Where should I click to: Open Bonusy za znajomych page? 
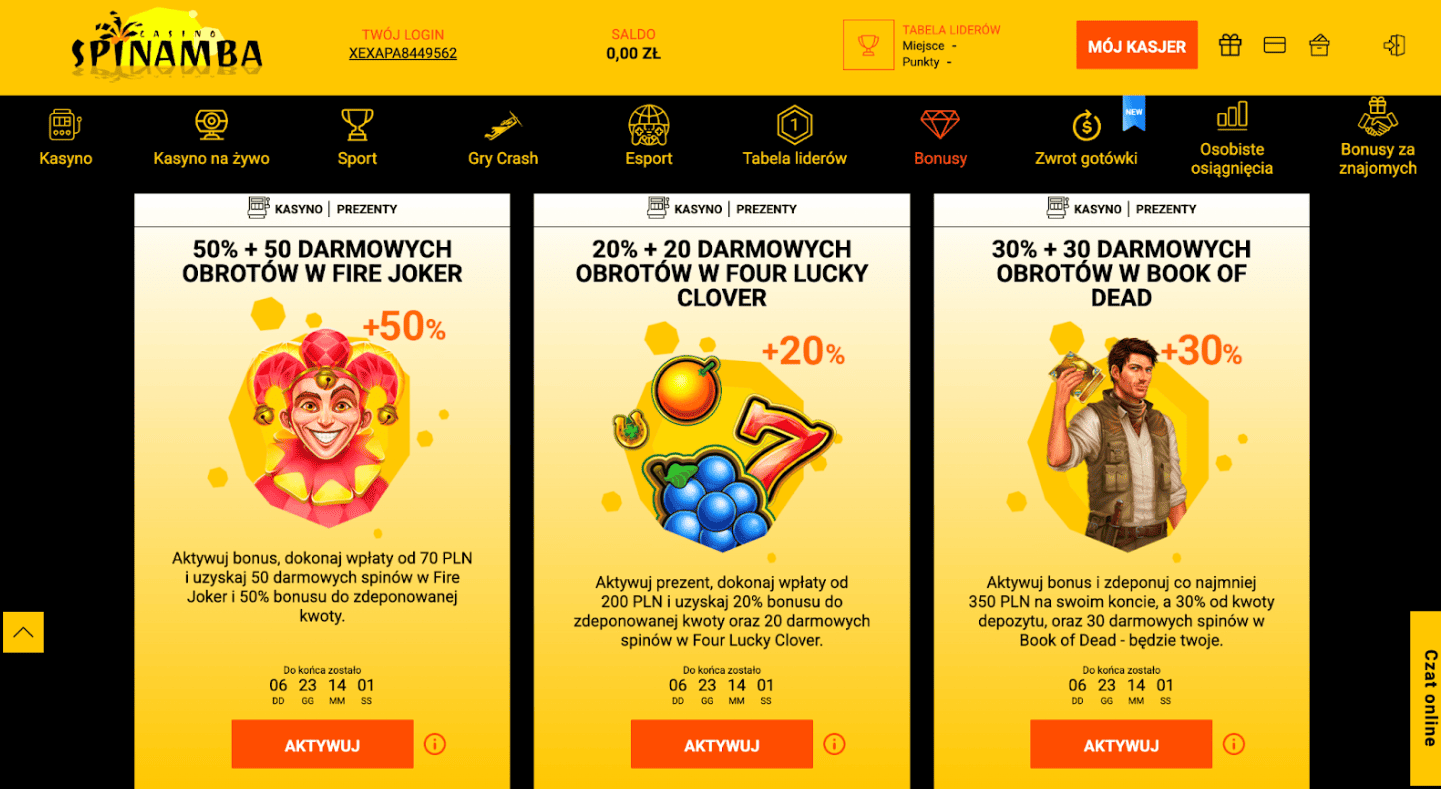[x=1378, y=138]
